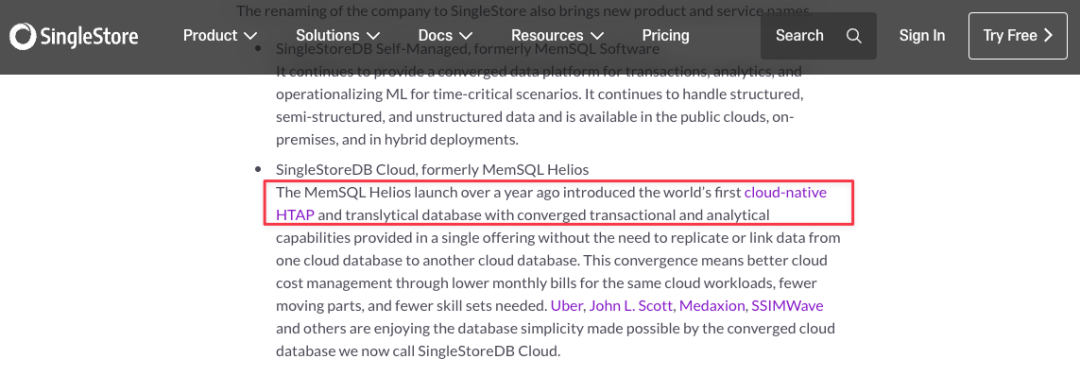Click the search magnifier icon
Screen dimensions: 1080x376
pyautogui.click(x=854, y=36)
